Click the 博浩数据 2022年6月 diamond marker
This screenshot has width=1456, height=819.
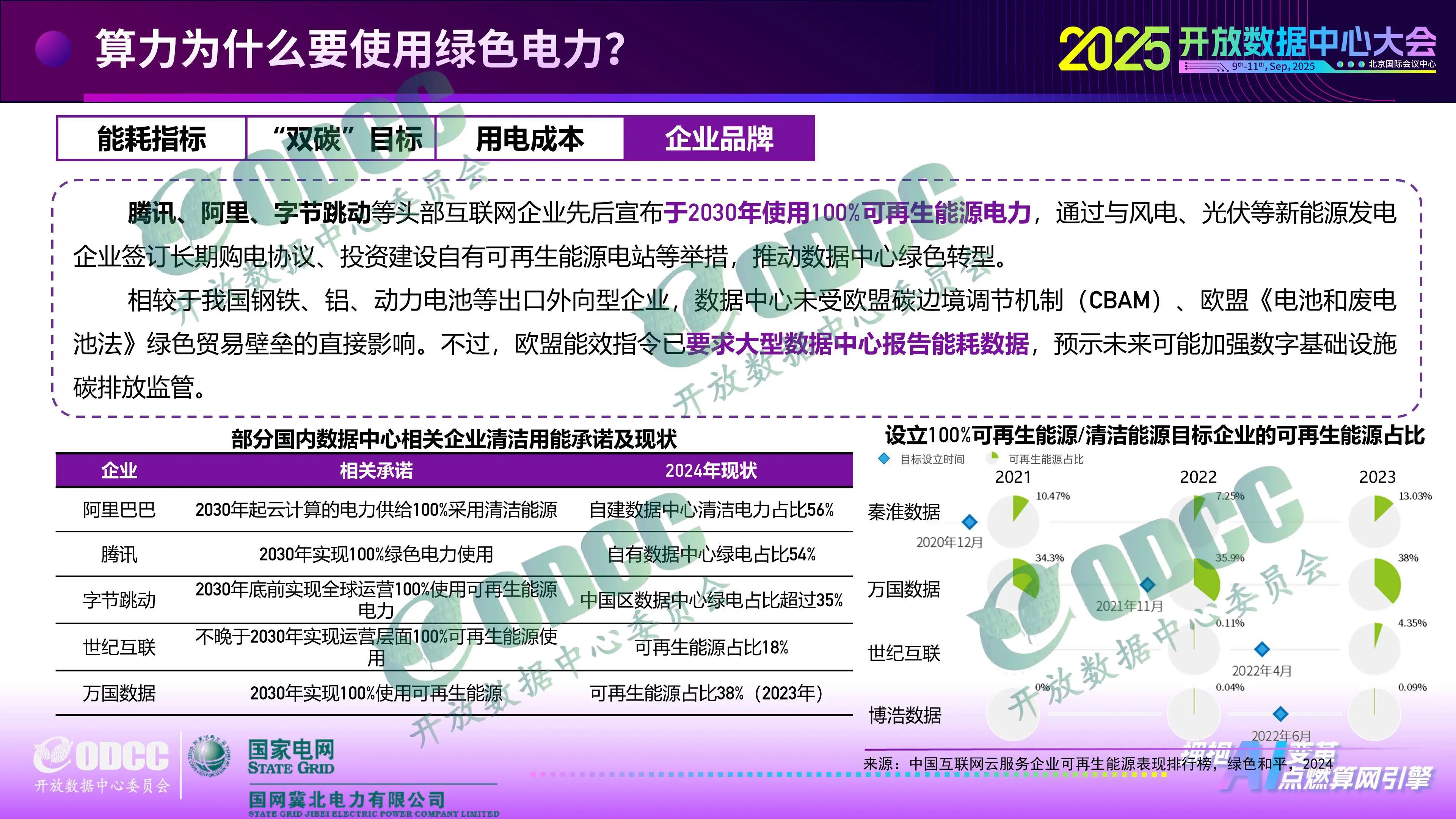(x=1281, y=714)
